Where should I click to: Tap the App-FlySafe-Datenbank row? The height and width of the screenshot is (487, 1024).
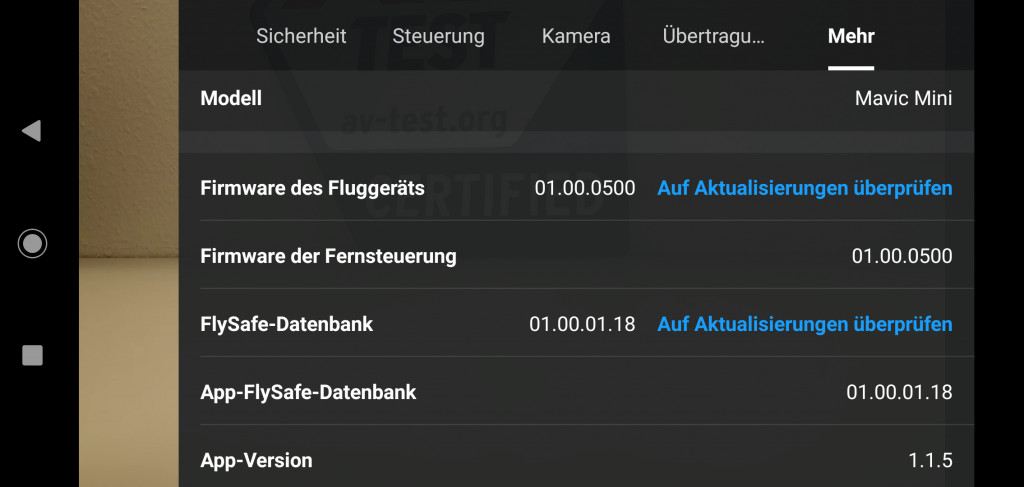point(576,392)
